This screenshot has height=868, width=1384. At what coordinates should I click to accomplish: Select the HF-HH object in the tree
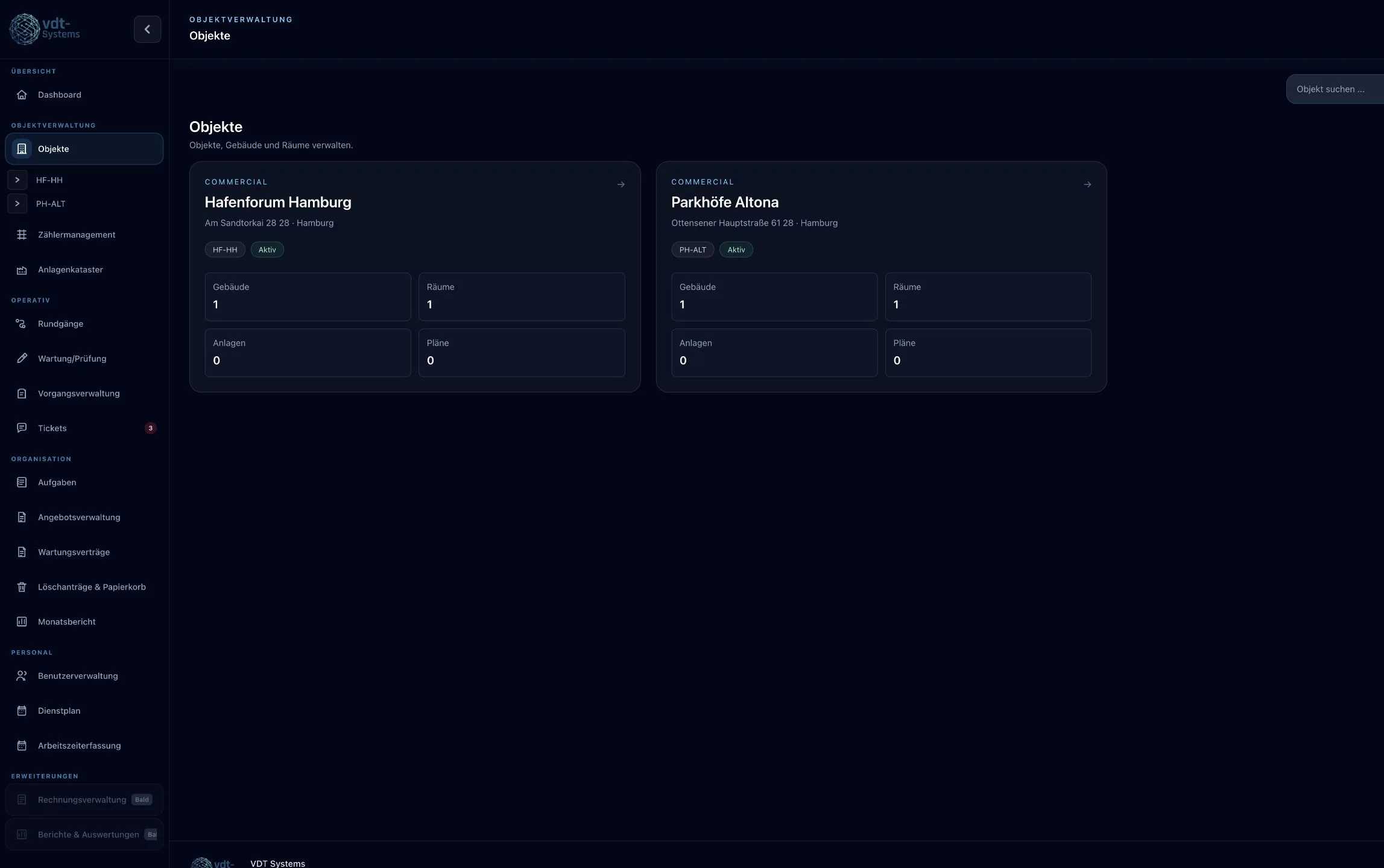pos(49,180)
